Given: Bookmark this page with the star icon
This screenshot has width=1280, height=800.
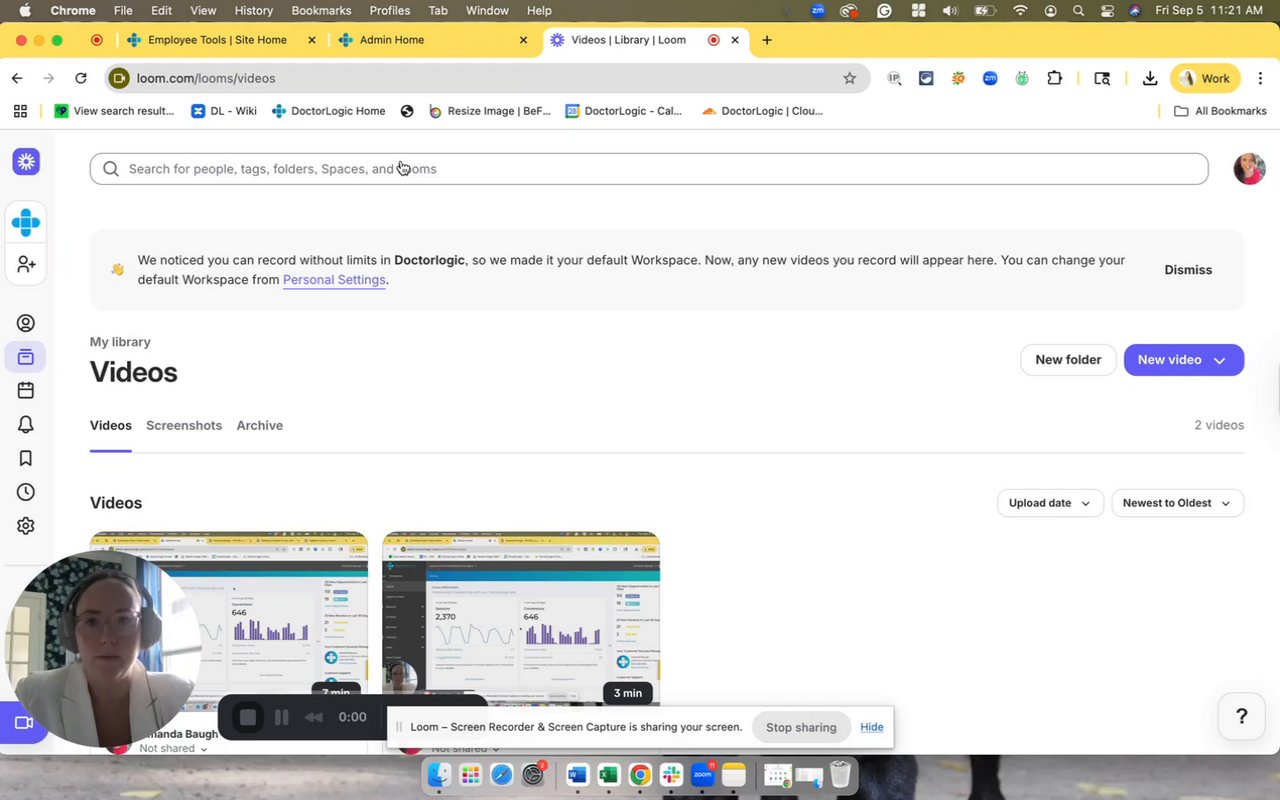Looking at the screenshot, I should [849, 78].
